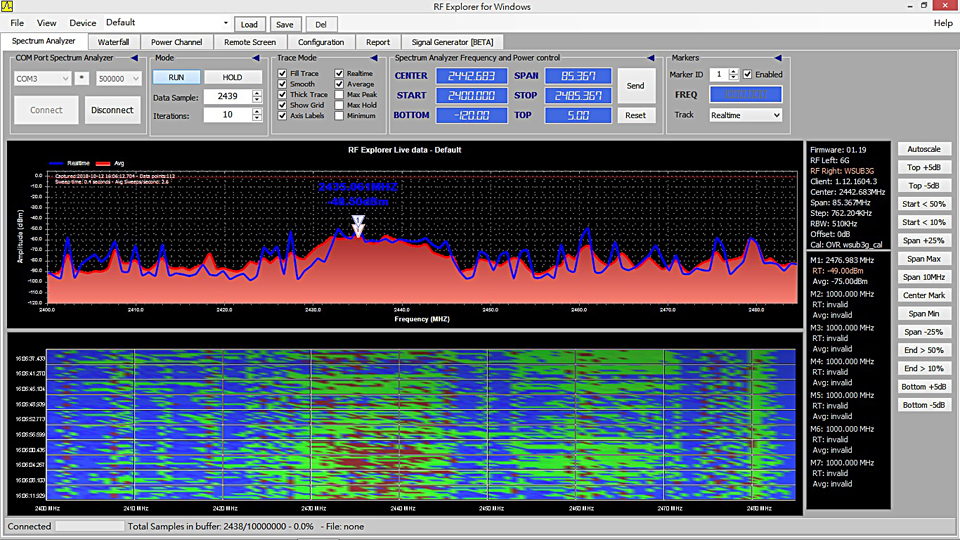
Task: Click the RF Explorer app icon in title bar
Action: 7,6
